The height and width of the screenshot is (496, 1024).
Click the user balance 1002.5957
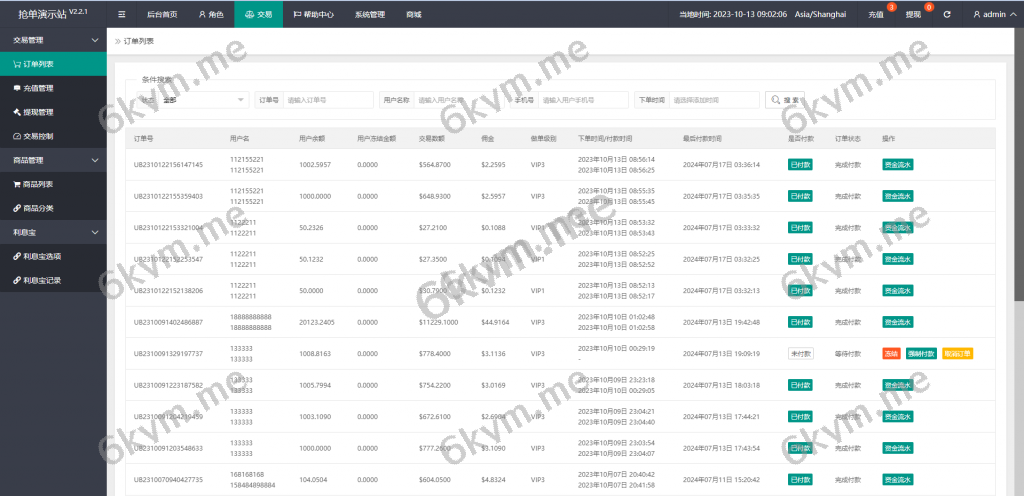[x=315, y=164]
